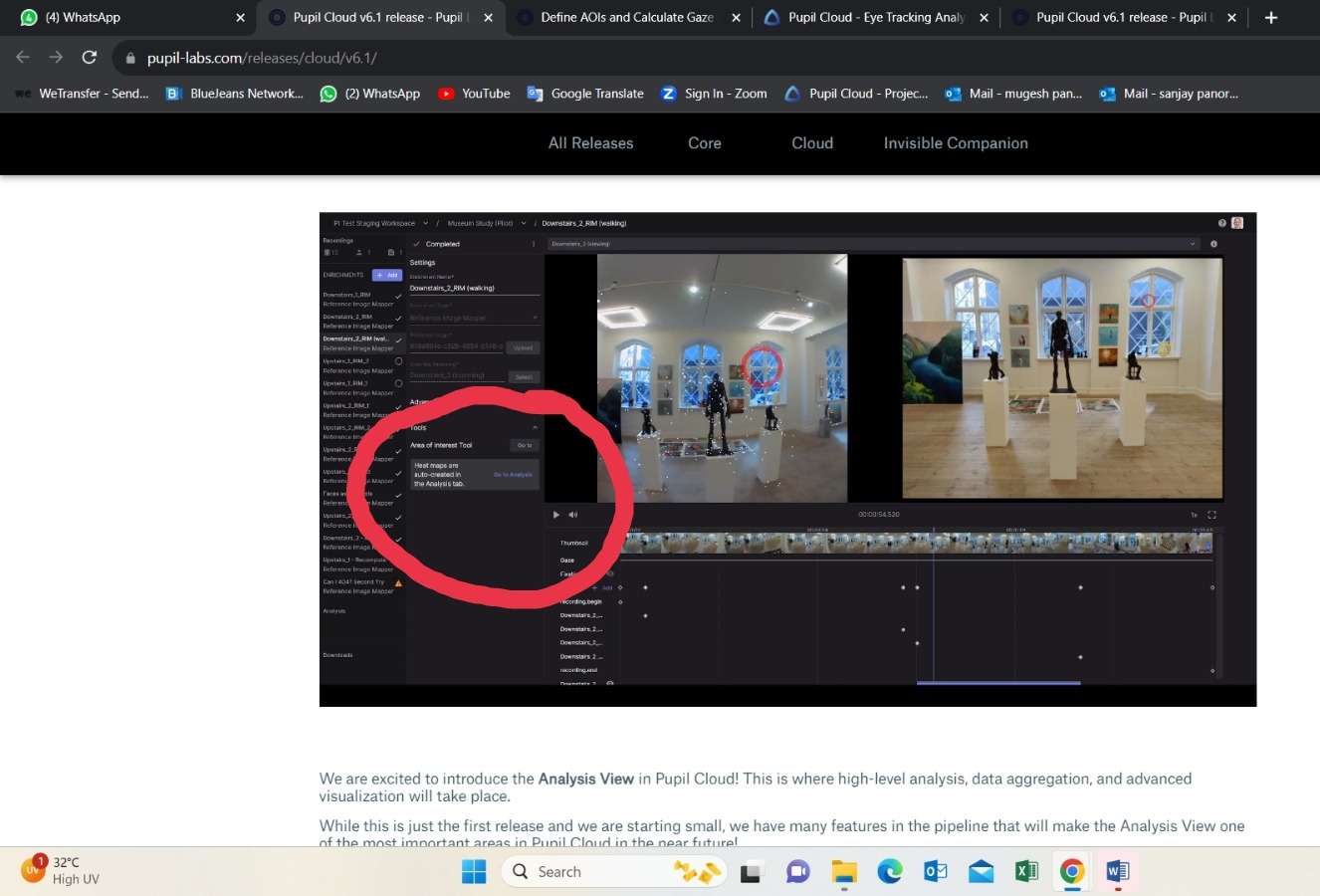Open Outlook from the taskbar
The height and width of the screenshot is (896, 1320).
tap(936, 872)
